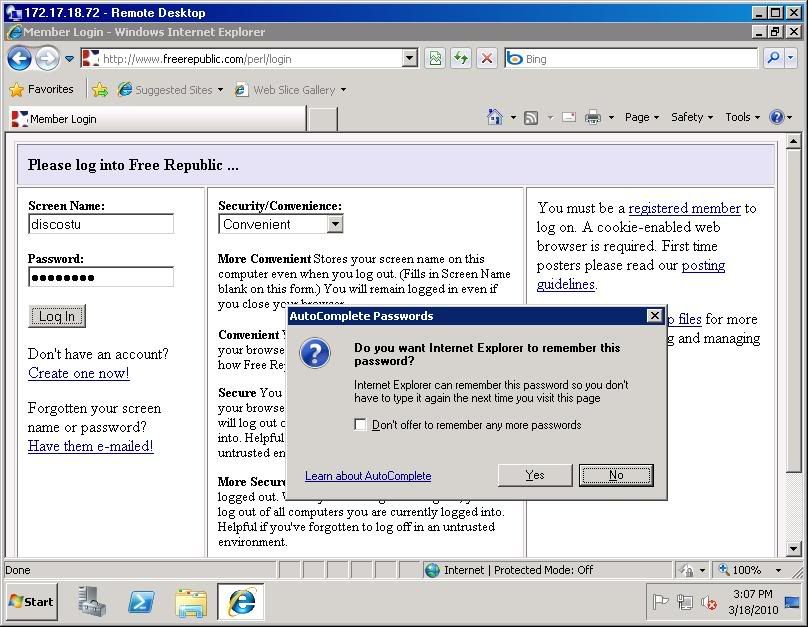Screen dimensions: 808x627
Task: Open the Favorites star button
Action: [x=41, y=90]
